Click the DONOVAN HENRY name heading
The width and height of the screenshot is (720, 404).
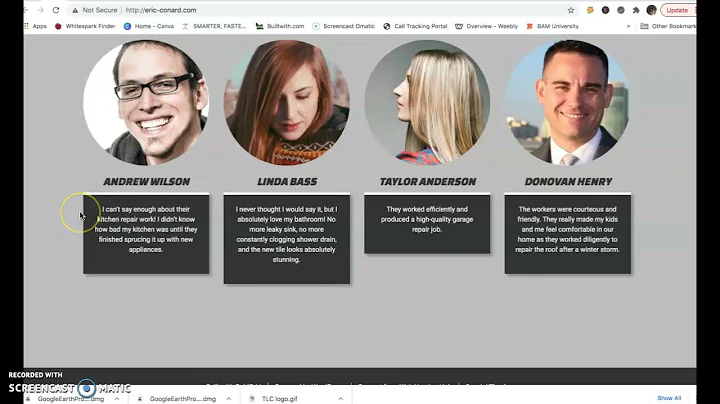tap(568, 181)
